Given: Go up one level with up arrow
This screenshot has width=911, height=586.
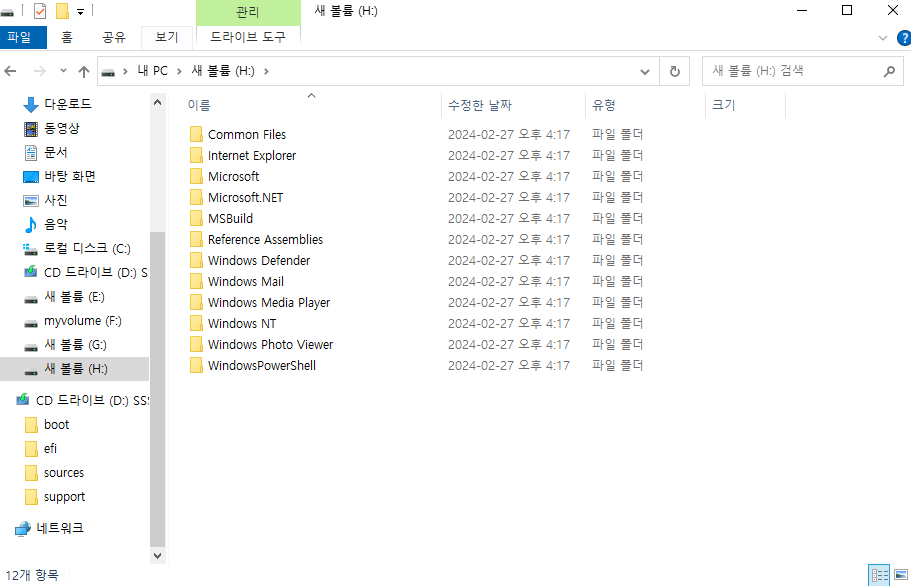Looking at the screenshot, I should (x=84, y=71).
